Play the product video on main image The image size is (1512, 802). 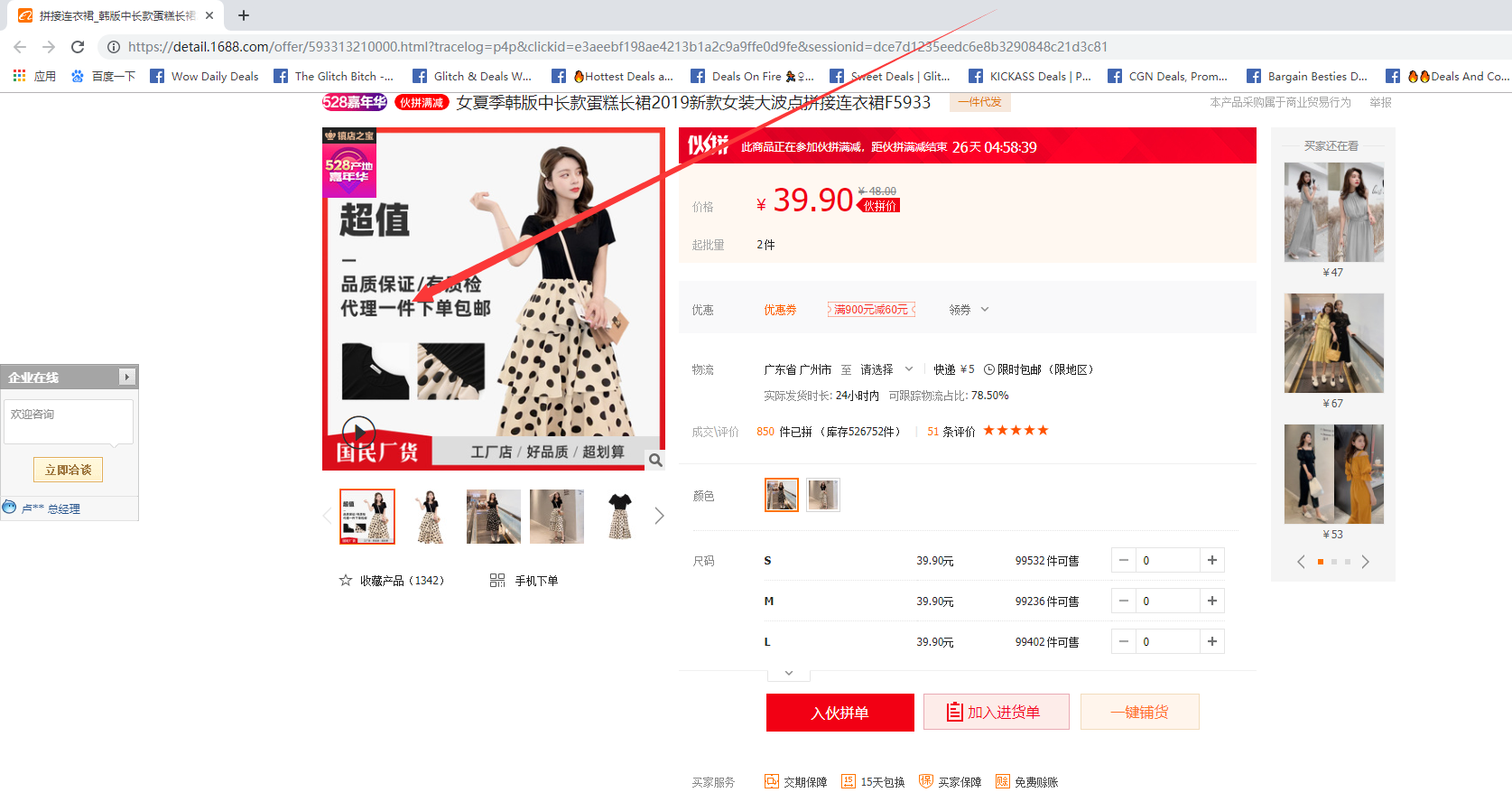pyautogui.click(x=358, y=431)
